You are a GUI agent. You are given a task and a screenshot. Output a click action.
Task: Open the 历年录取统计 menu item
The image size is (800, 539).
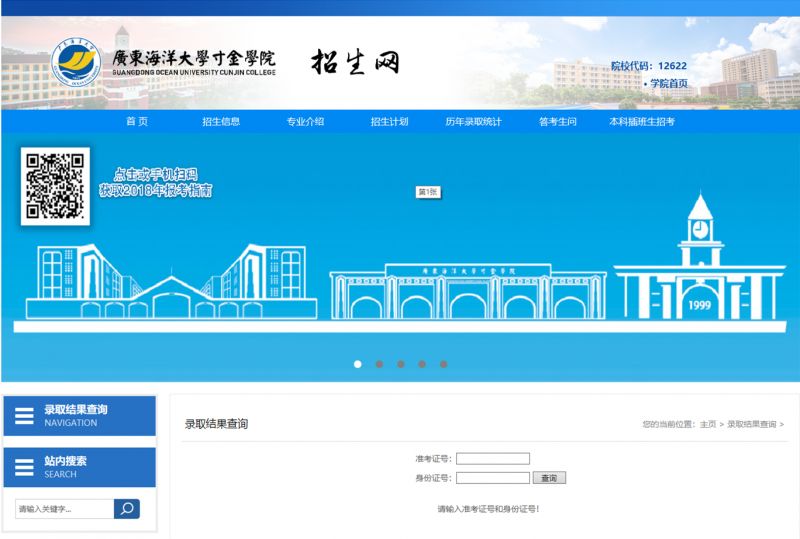pos(473,121)
